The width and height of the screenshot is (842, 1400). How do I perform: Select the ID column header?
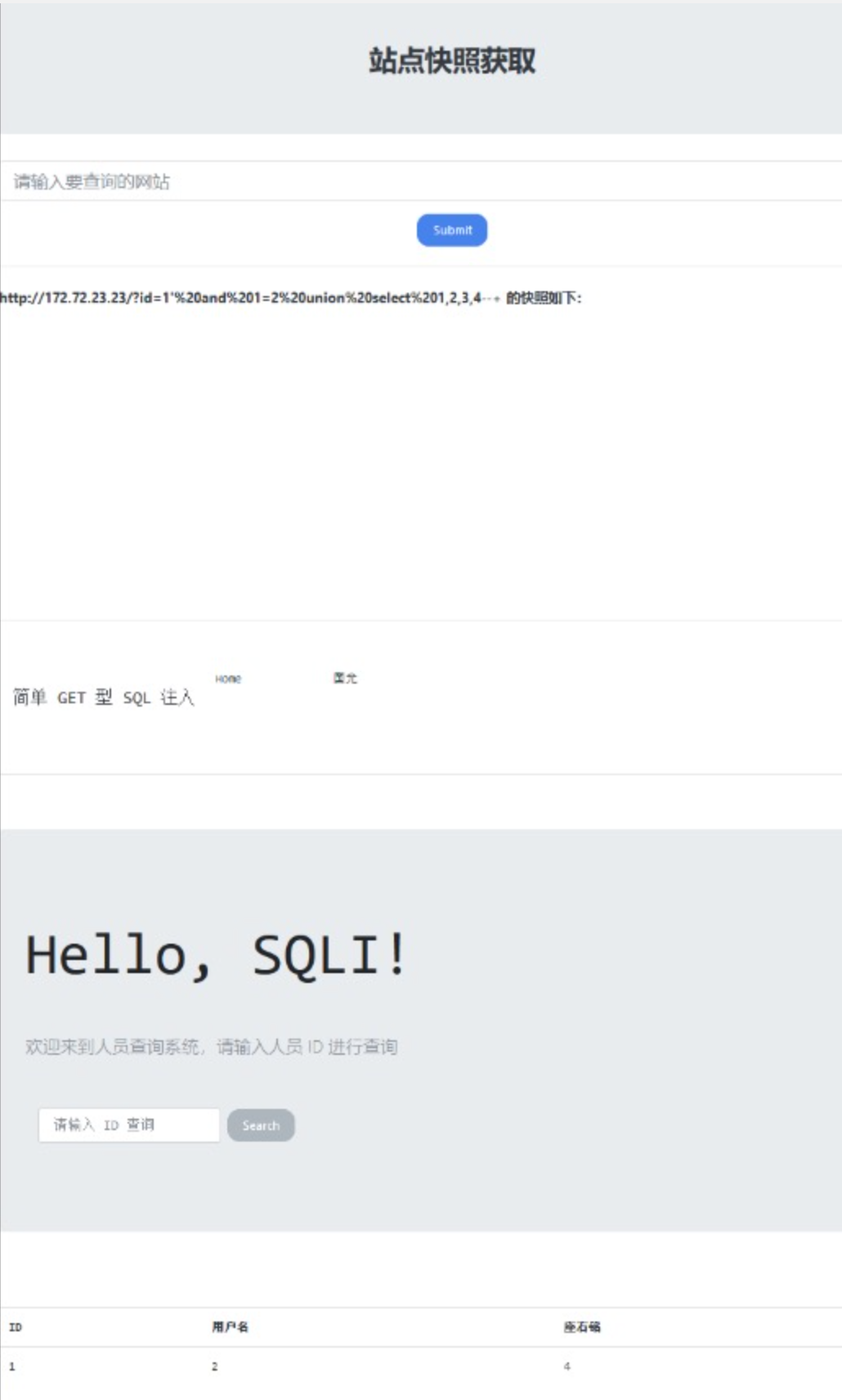16,1327
